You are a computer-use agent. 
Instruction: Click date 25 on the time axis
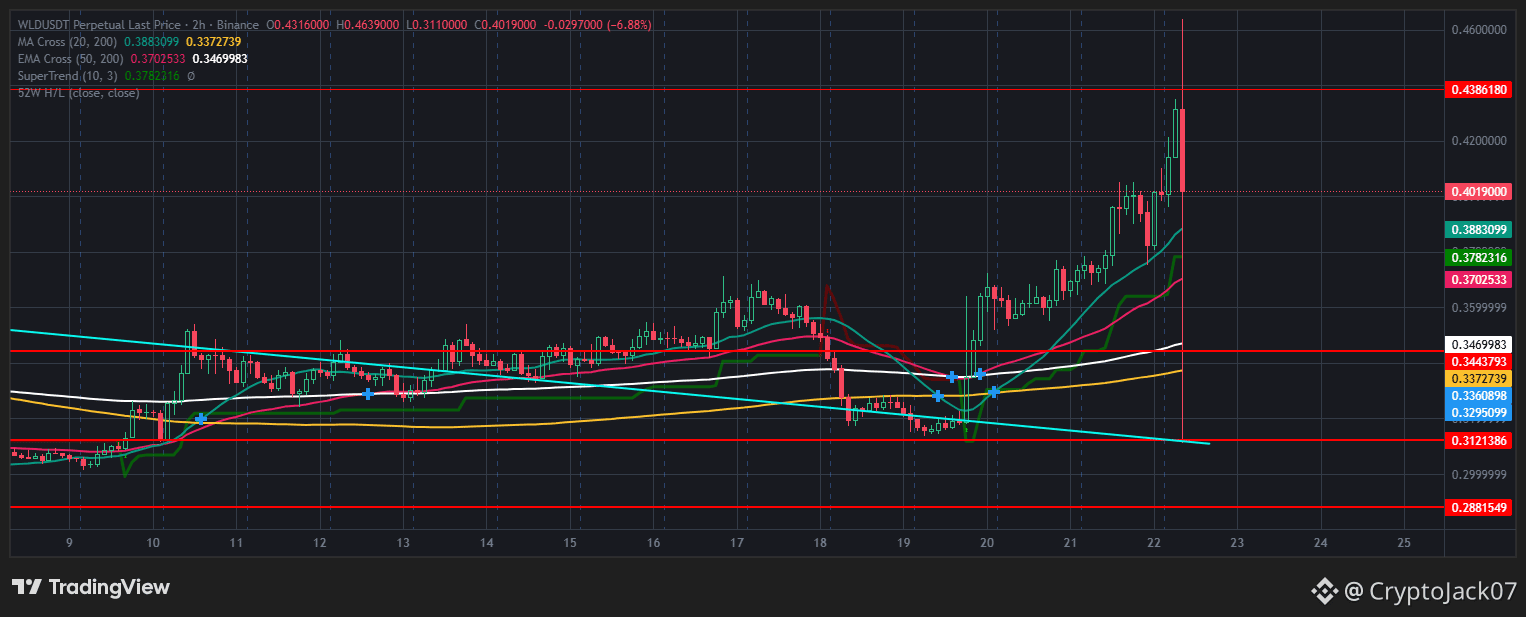[1403, 543]
